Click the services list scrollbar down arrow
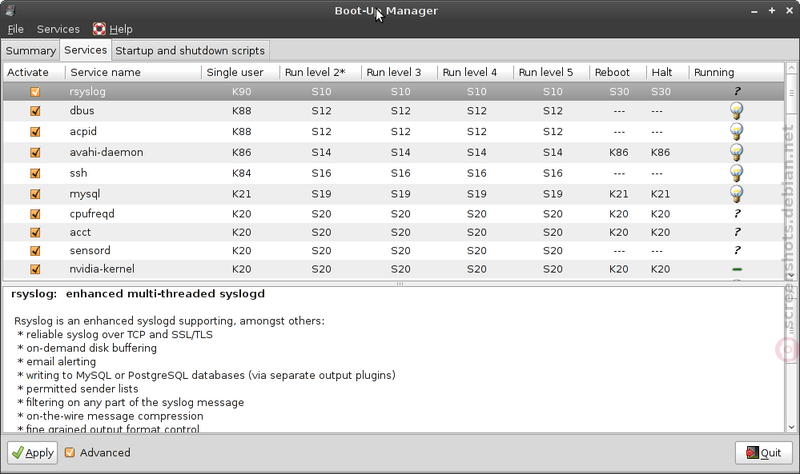The height and width of the screenshot is (474, 800). (791, 276)
